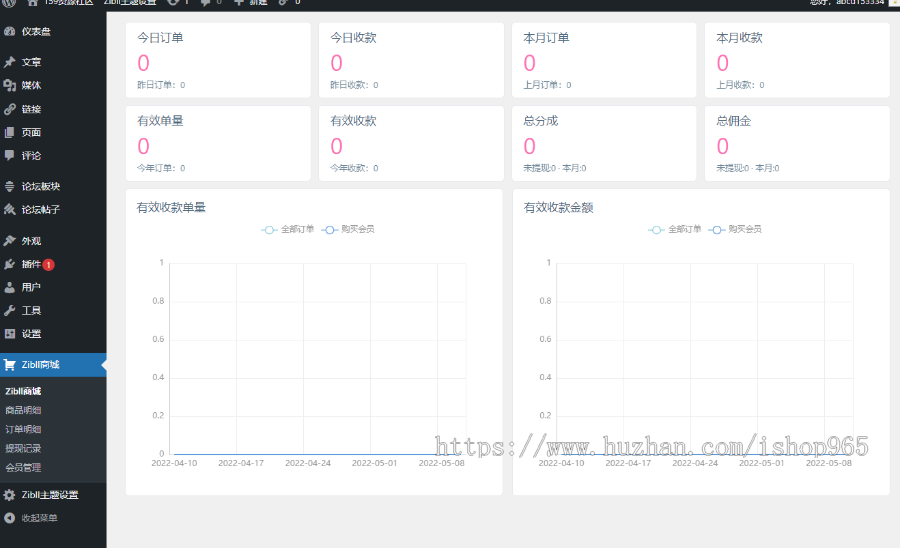Open the 提现记录 submenu item
Image resolution: width=900 pixels, height=548 pixels.
(23, 449)
